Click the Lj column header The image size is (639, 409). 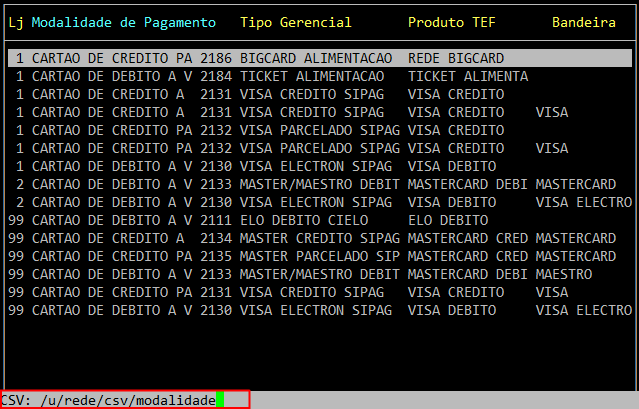point(15,22)
